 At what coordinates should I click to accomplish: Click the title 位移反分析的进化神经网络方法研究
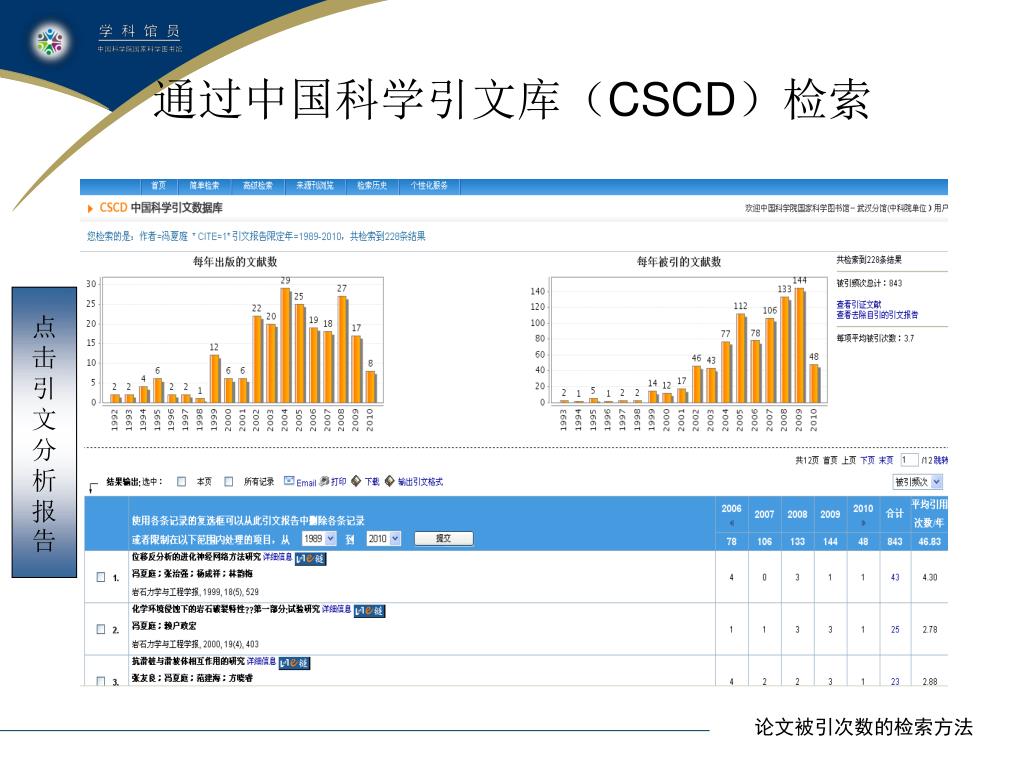coord(196,557)
